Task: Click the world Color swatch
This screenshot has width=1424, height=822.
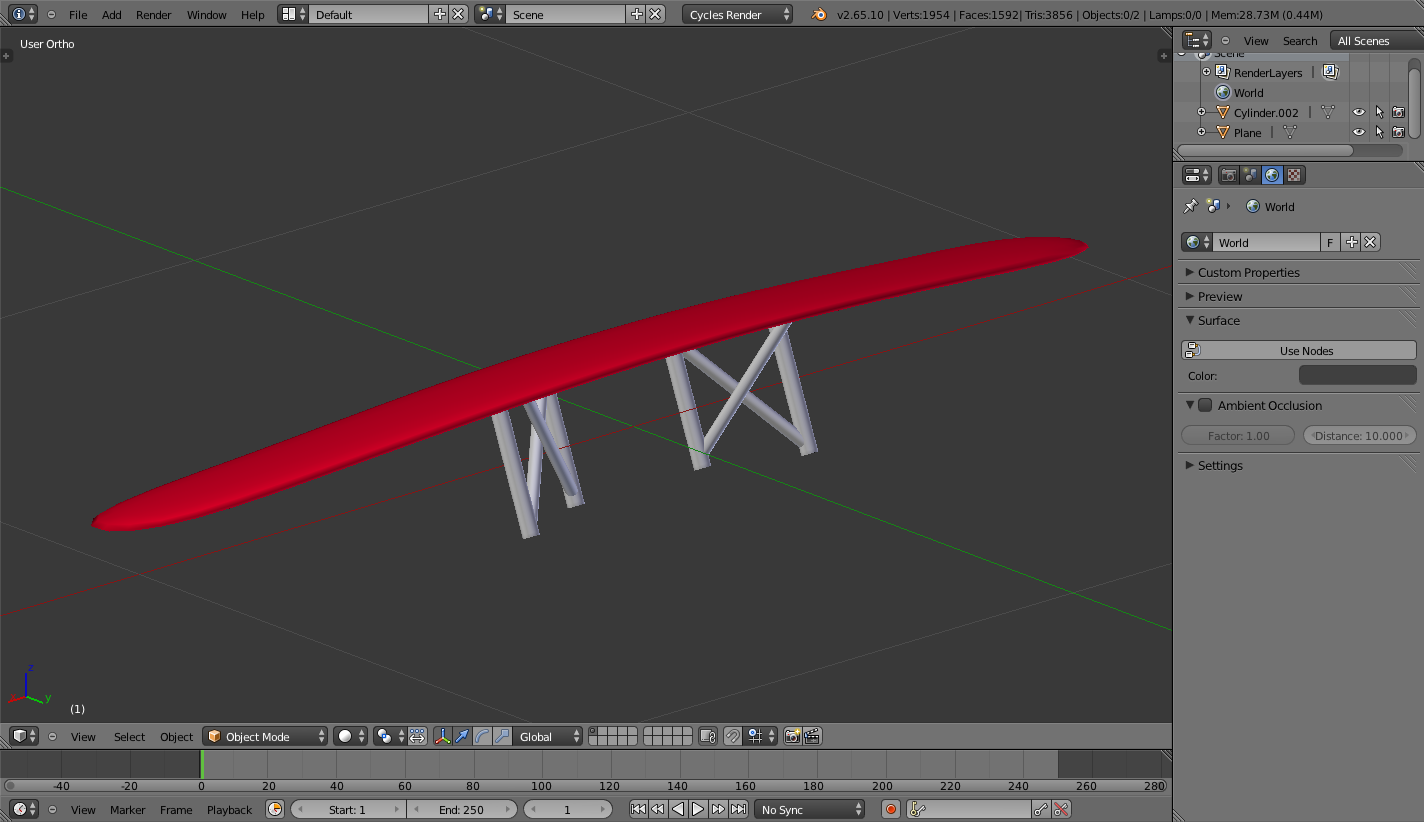Action: (1357, 375)
